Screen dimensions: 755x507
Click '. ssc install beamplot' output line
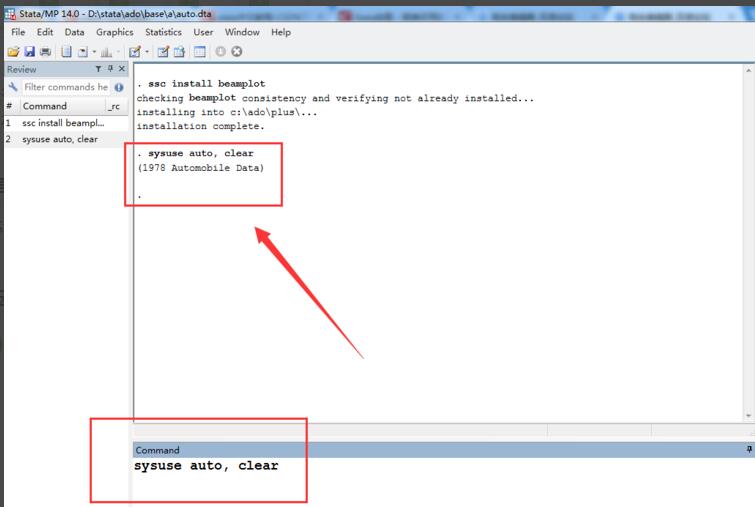[201, 84]
